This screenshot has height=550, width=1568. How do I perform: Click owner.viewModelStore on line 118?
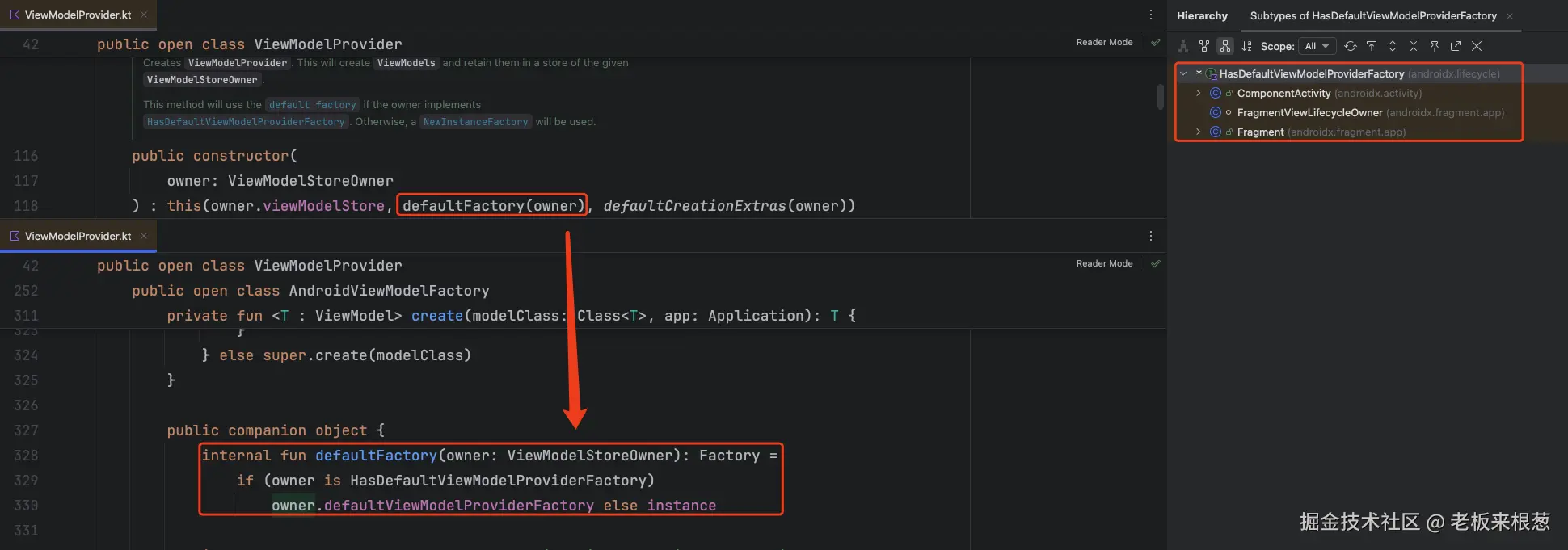coord(297,206)
